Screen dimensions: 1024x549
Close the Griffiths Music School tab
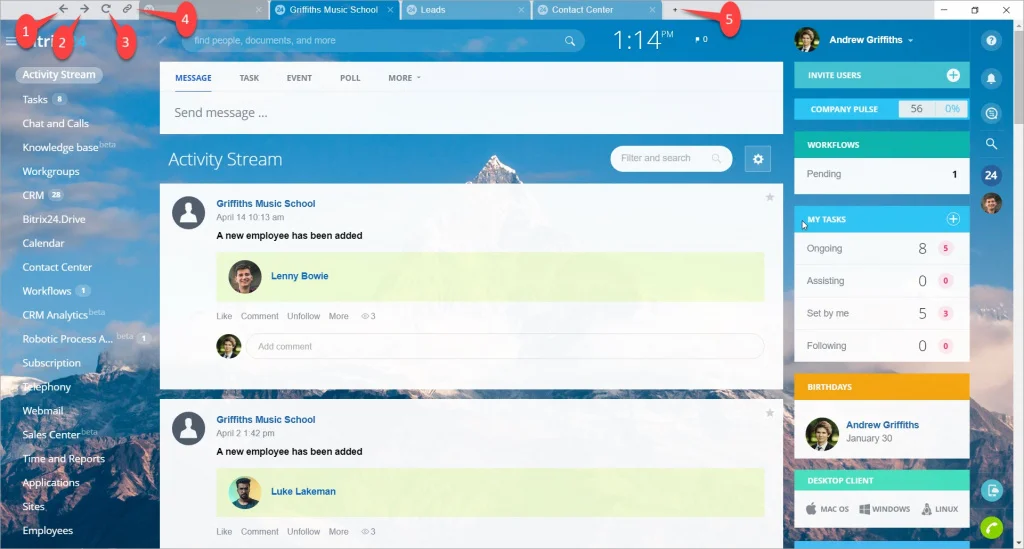coord(390,10)
